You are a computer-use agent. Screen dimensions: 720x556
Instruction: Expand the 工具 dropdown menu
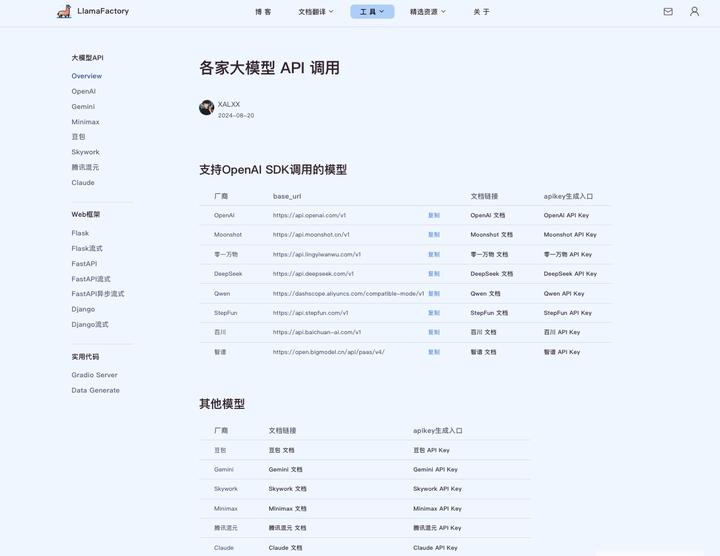click(x=372, y=12)
